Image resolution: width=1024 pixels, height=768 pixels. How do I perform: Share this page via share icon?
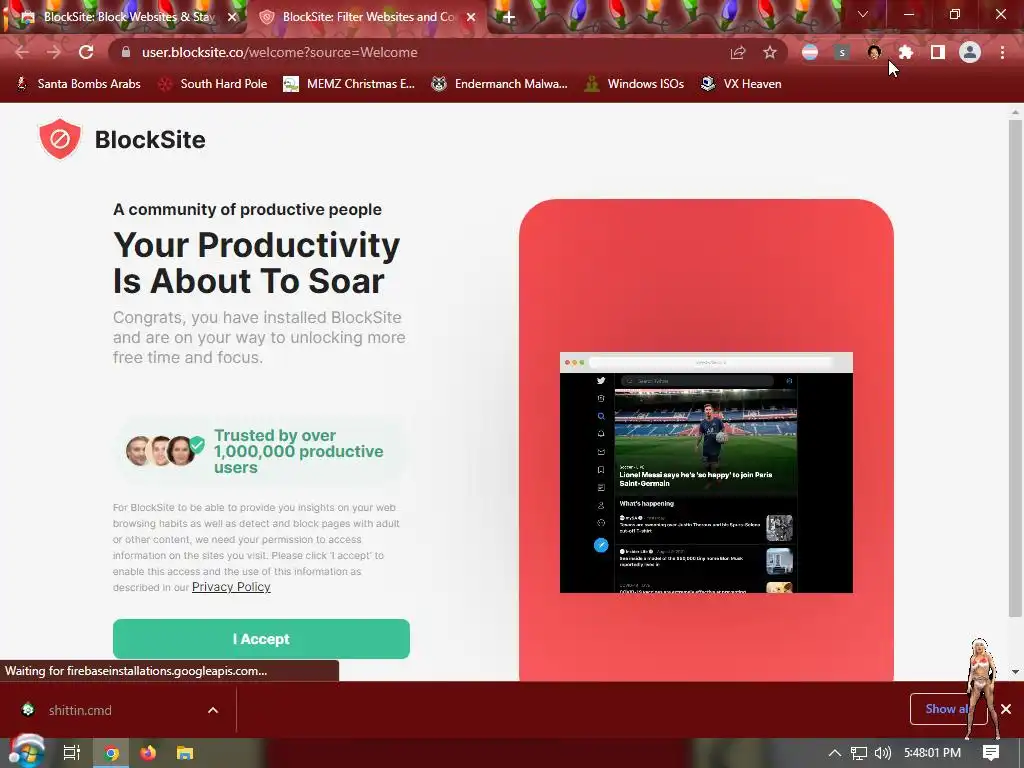(738, 52)
